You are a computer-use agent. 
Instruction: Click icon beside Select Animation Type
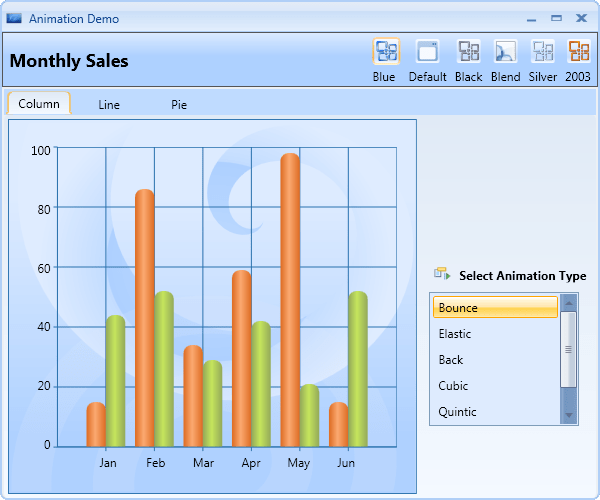coord(442,274)
